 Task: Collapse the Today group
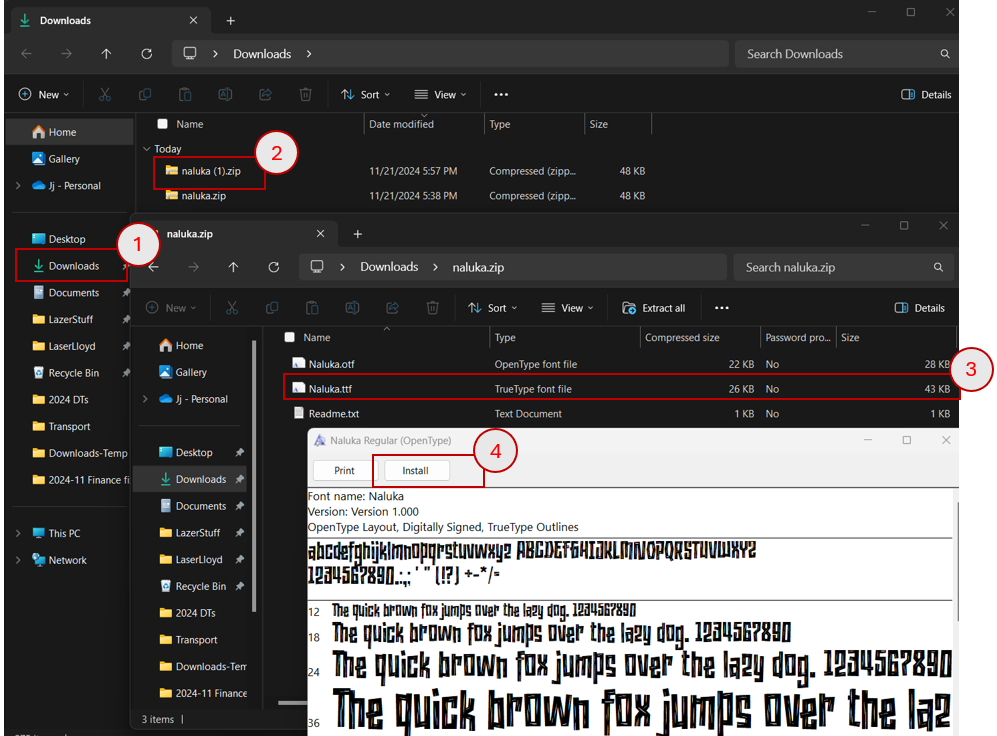147,149
